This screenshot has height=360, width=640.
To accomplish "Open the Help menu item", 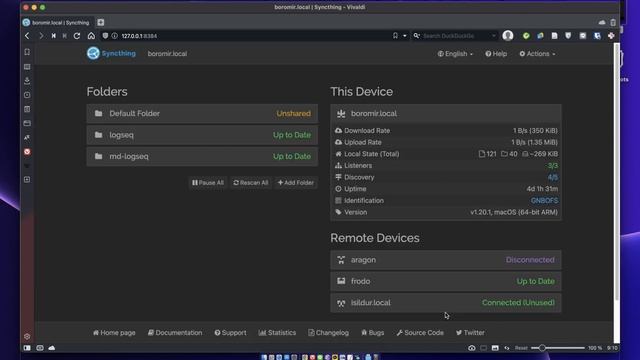I will 496,54.
